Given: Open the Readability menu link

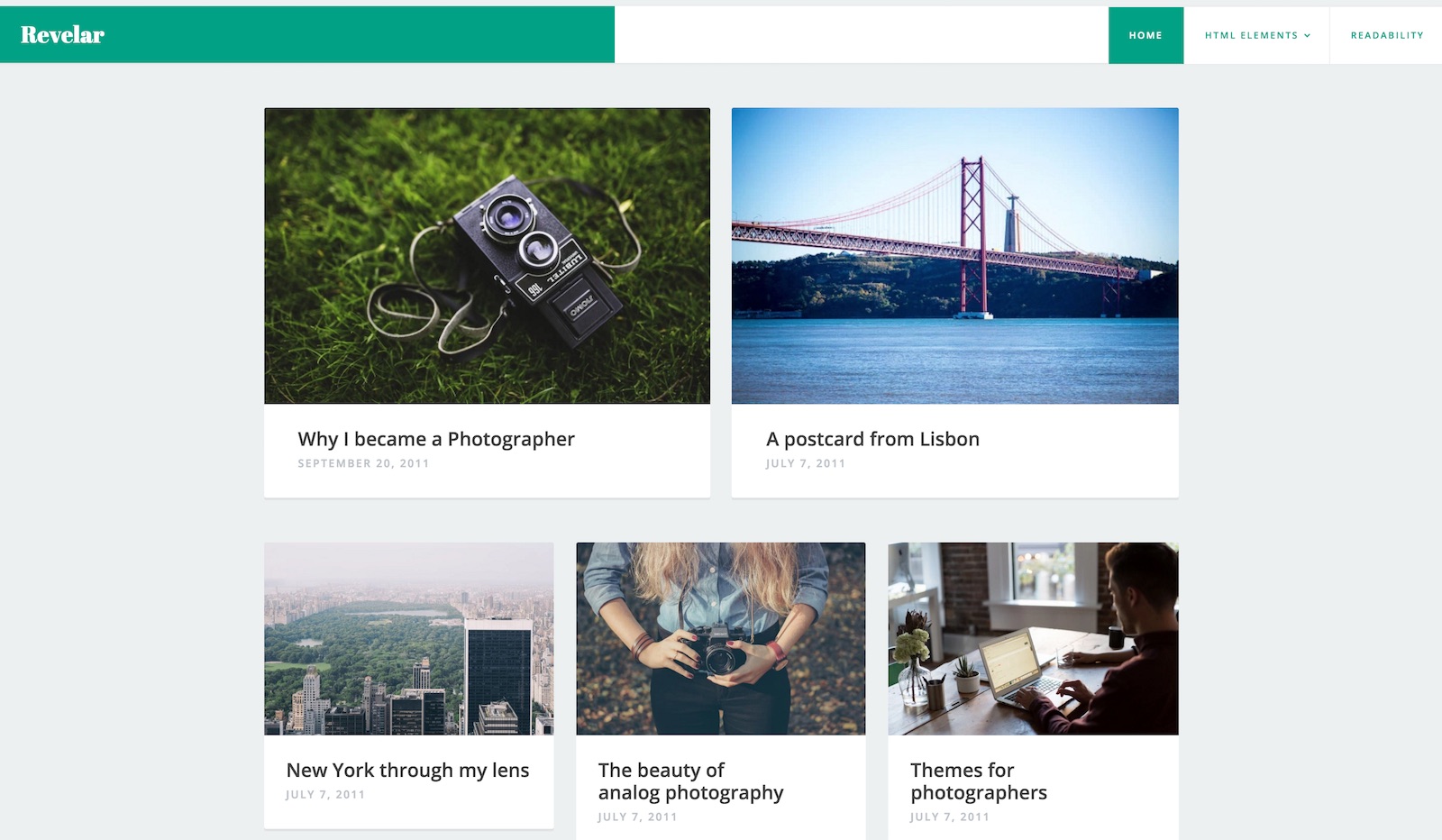Looking at the screenshot, I should pyautogui.click(x=1386, y=35).
